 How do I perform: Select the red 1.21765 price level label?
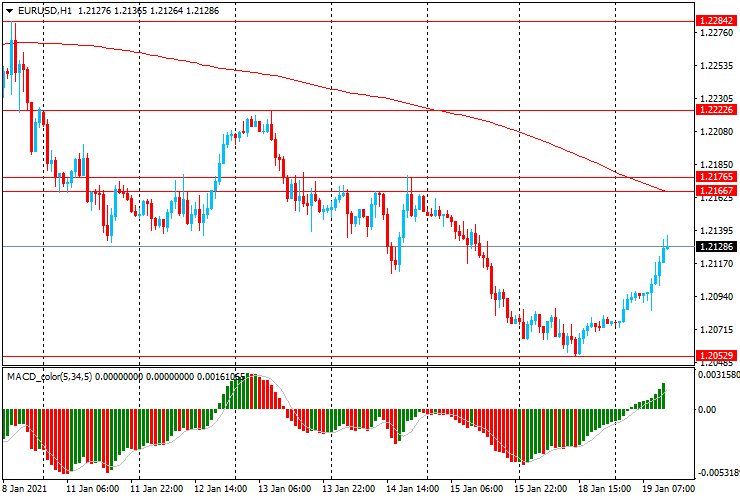(716, 177)
